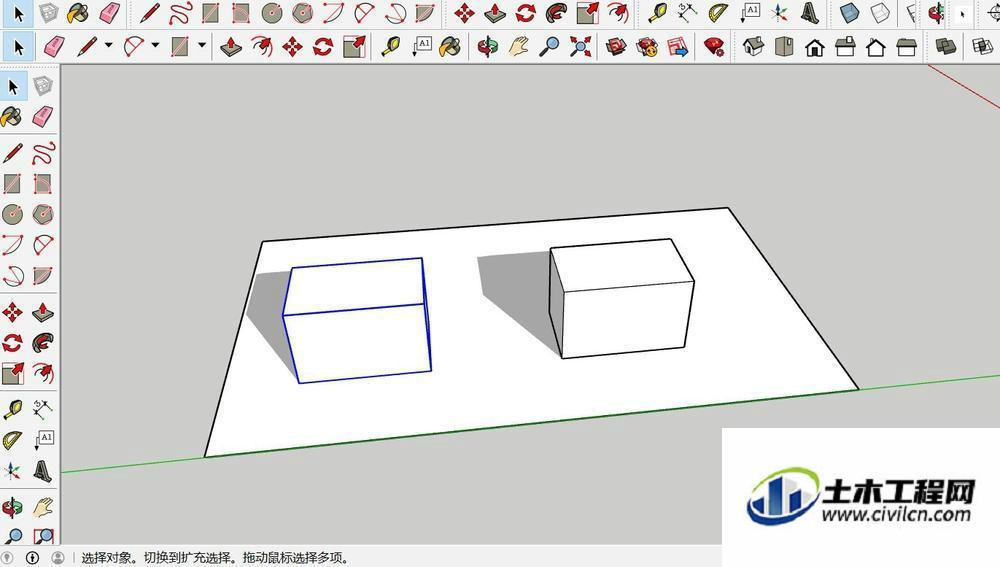The image size is (1000, 567).
Task: Activate Push/Pull in the second toolbar row
Action: pyautogui.click(x=230, y=47)
